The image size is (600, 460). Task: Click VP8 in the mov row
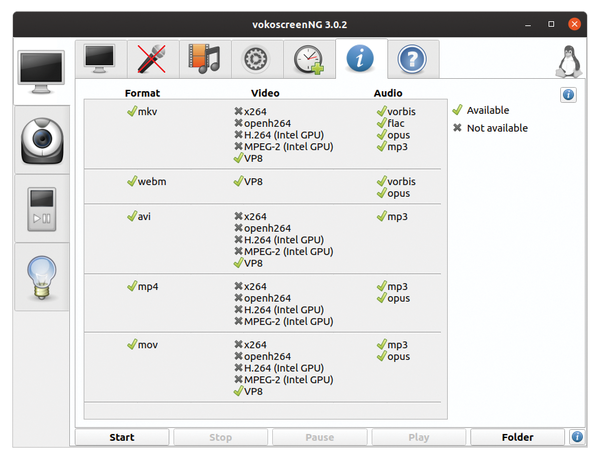(248, 391)
